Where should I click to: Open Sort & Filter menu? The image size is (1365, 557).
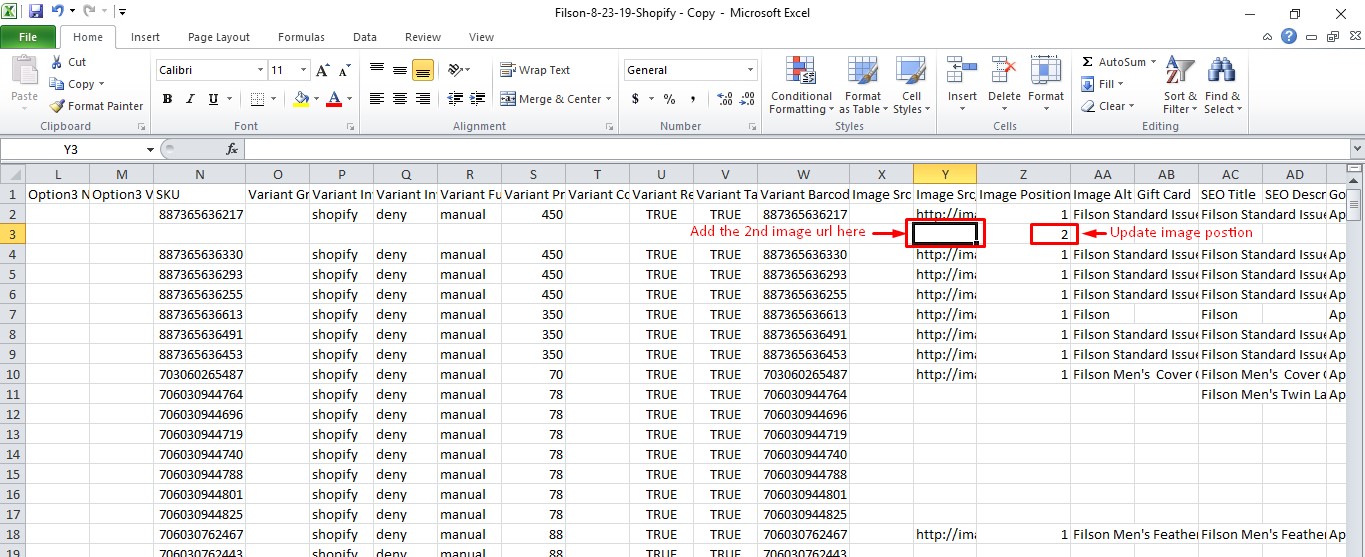click(1180, 86)
